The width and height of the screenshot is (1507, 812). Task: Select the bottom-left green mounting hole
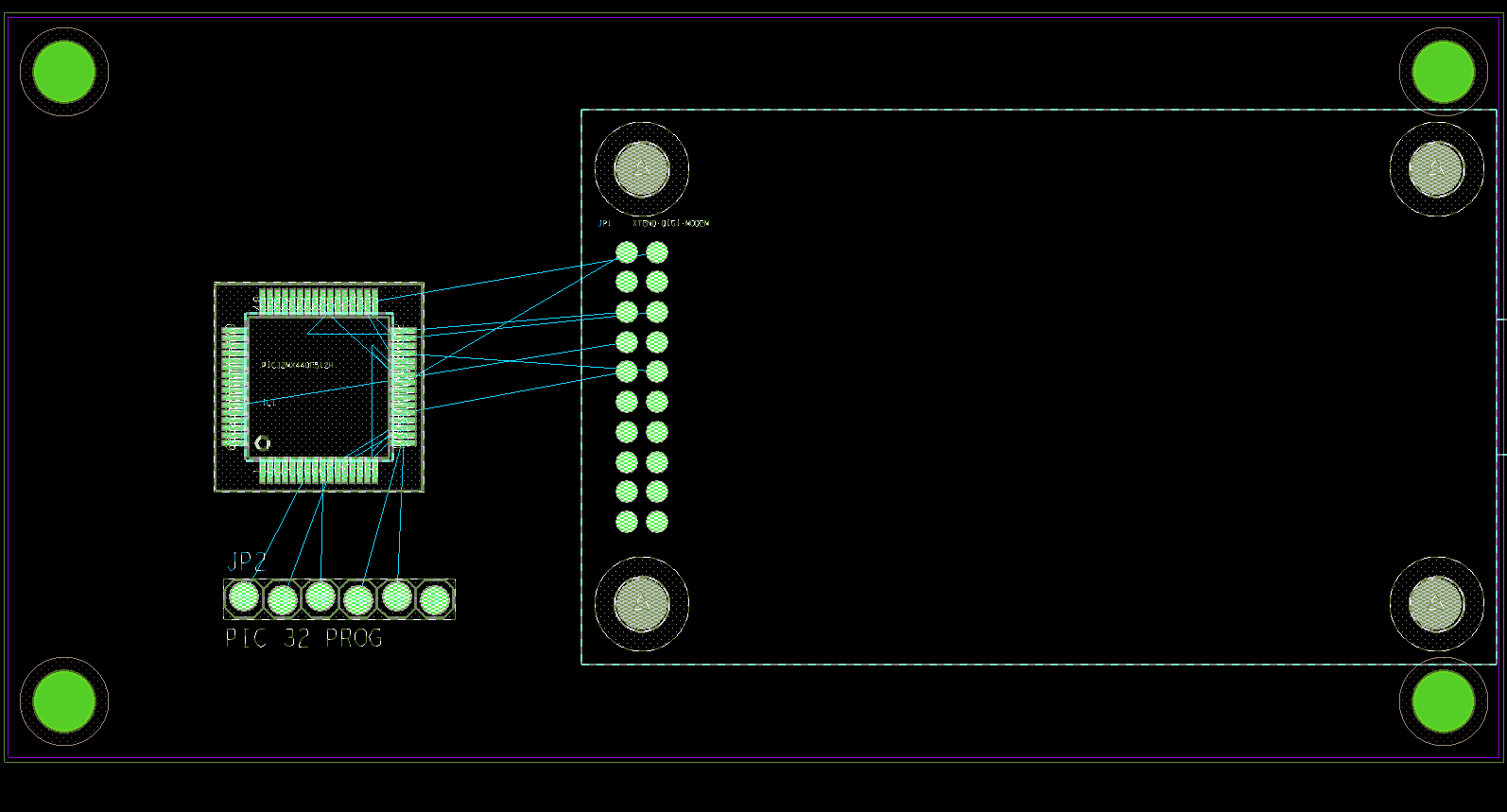click(64, 701)
